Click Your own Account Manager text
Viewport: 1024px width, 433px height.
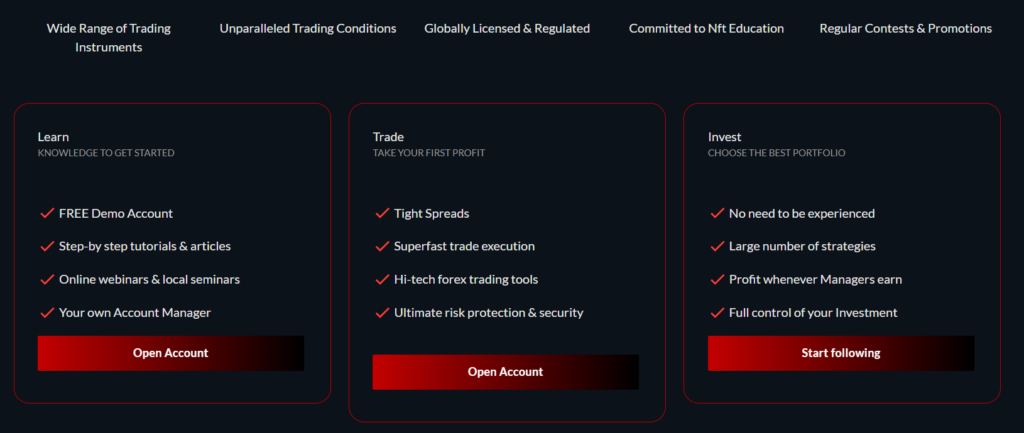click(x=135, y=312)
